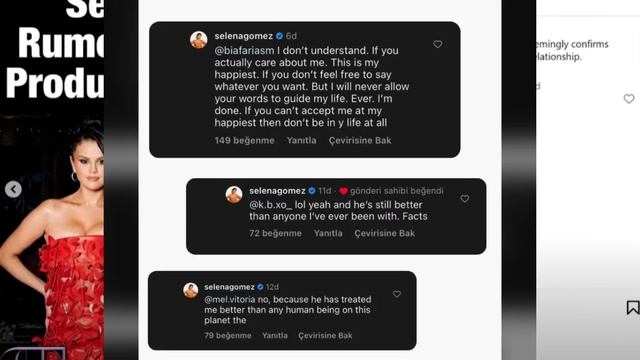Open selenagomez avatar in 6d comment
The height and width of the screenshot is (360, 640).
point(199,40)
